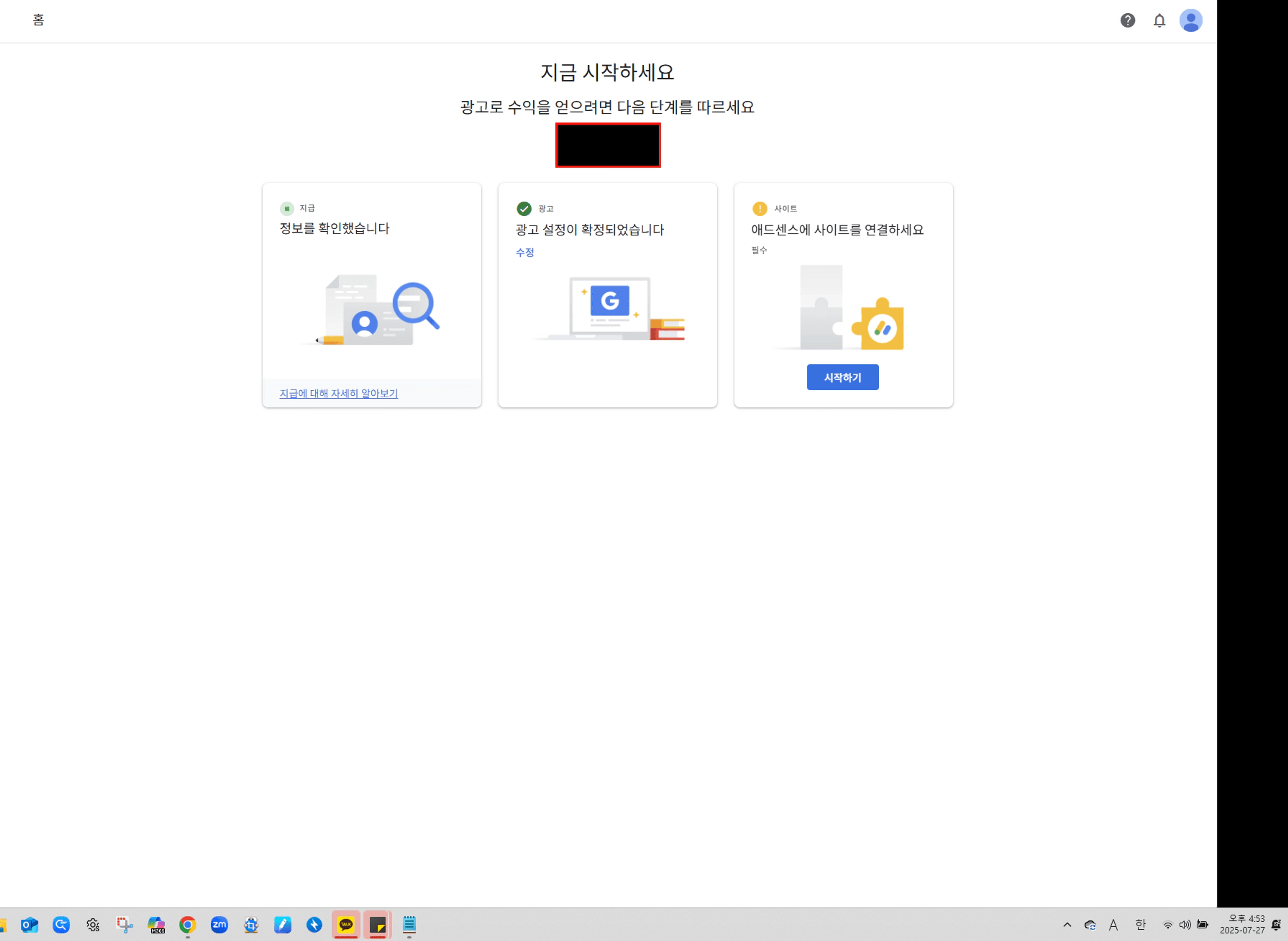Switch to Notepad in the taskbar
Viewport: 1288px width, 941px height.
[409, 925]
